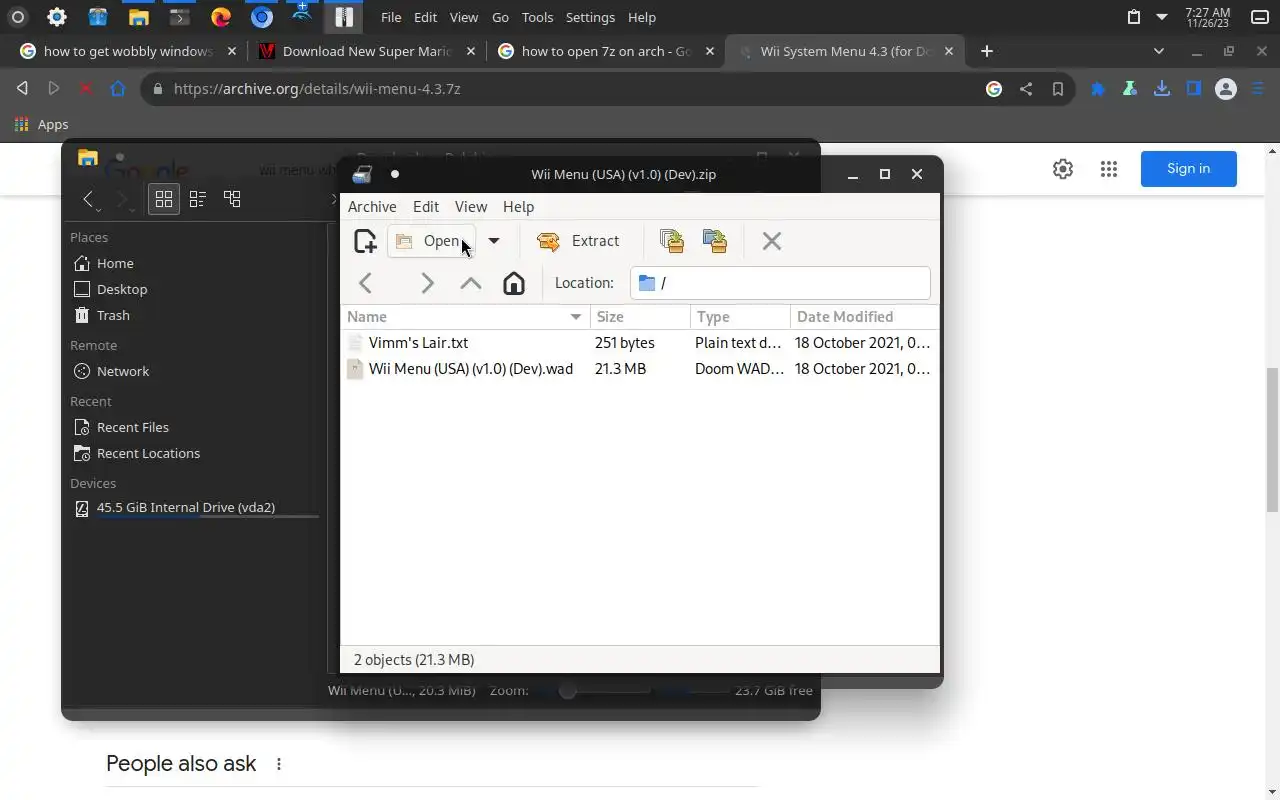
Task: Open the Apps bookmarks shortcut
Action: click(41, 125)
